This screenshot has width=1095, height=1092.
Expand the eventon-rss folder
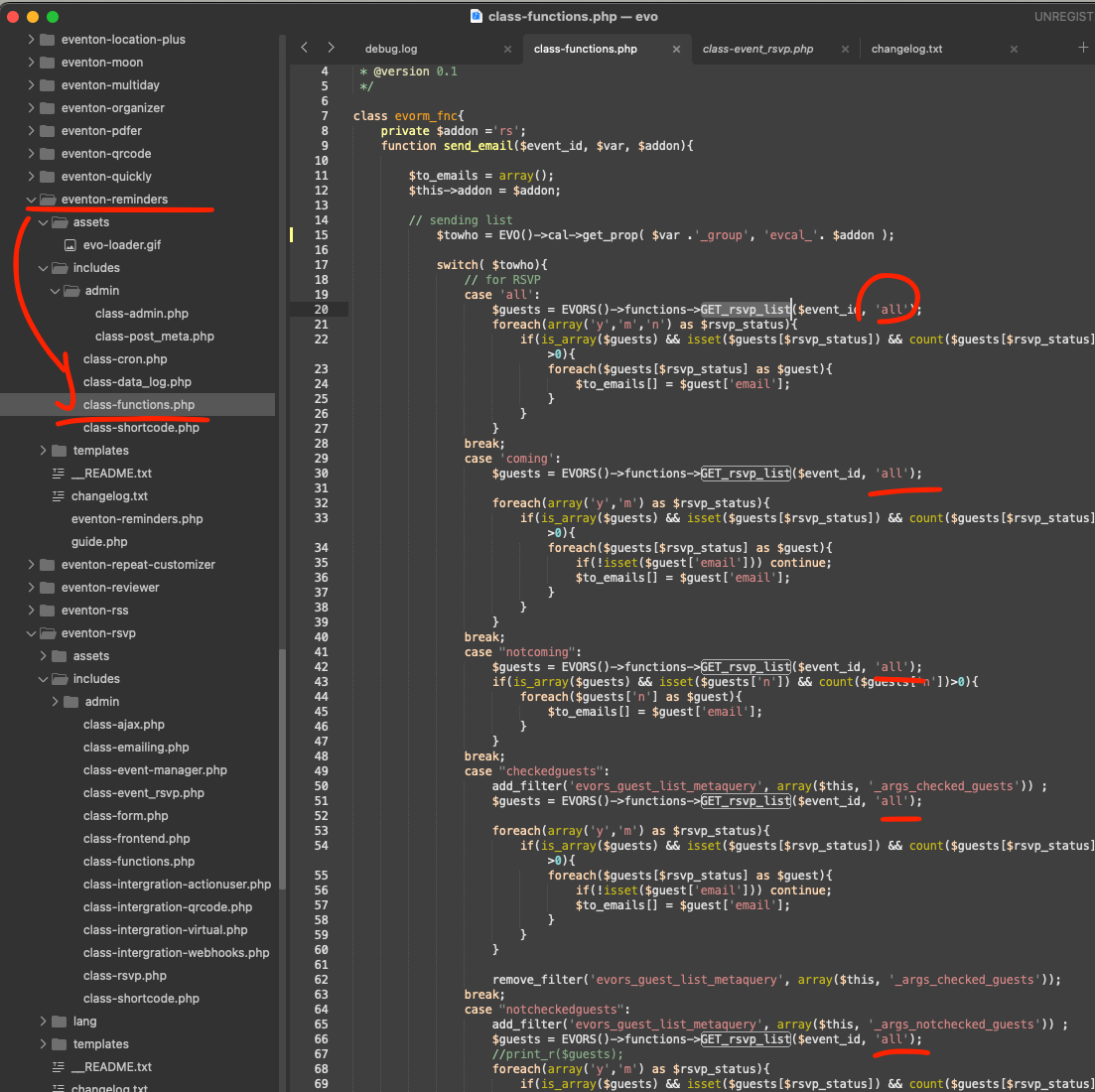[31, 611]
